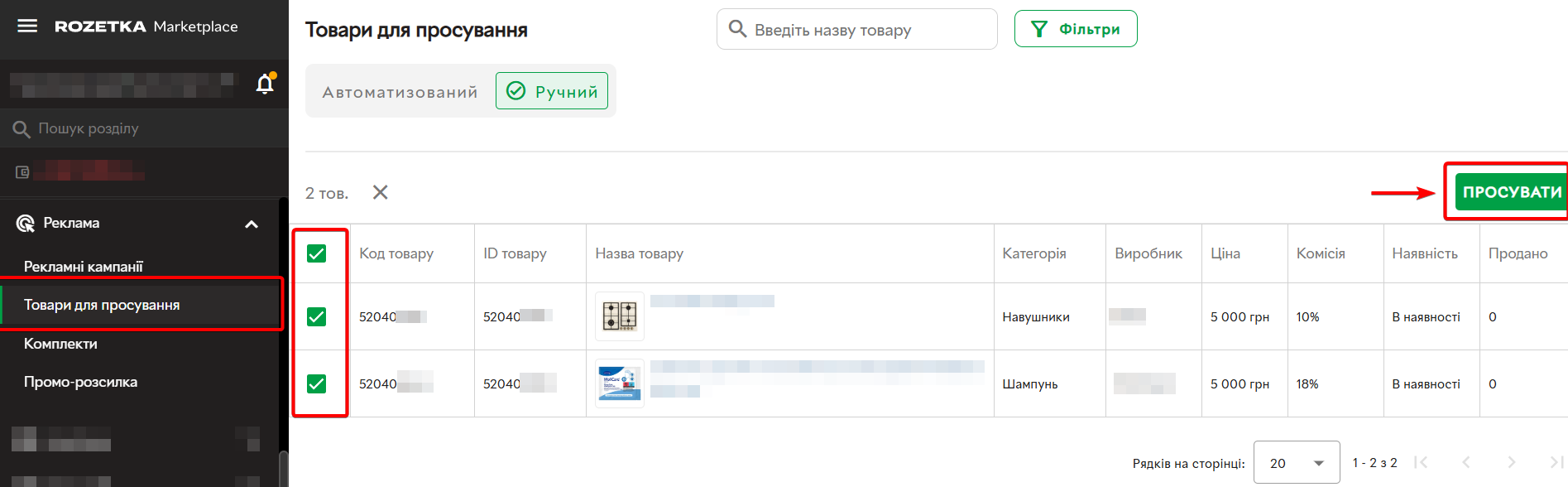Uncheck the Шампунь product row checkbox

point(316,383)
